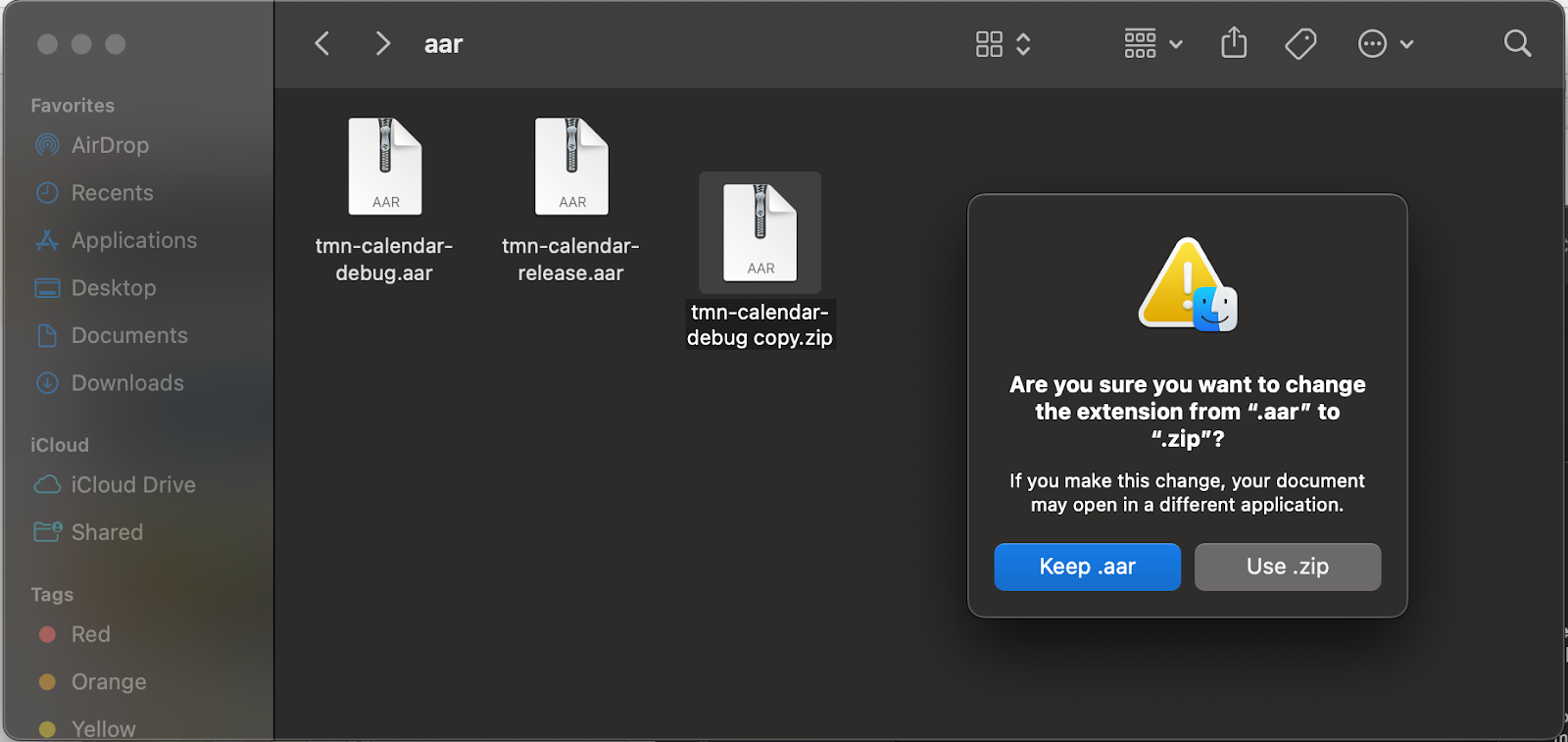Click the tmn-calendar-release.aar file name
Screen dimensions: 1568x742
pyautogui.click(x=570, y=260)
